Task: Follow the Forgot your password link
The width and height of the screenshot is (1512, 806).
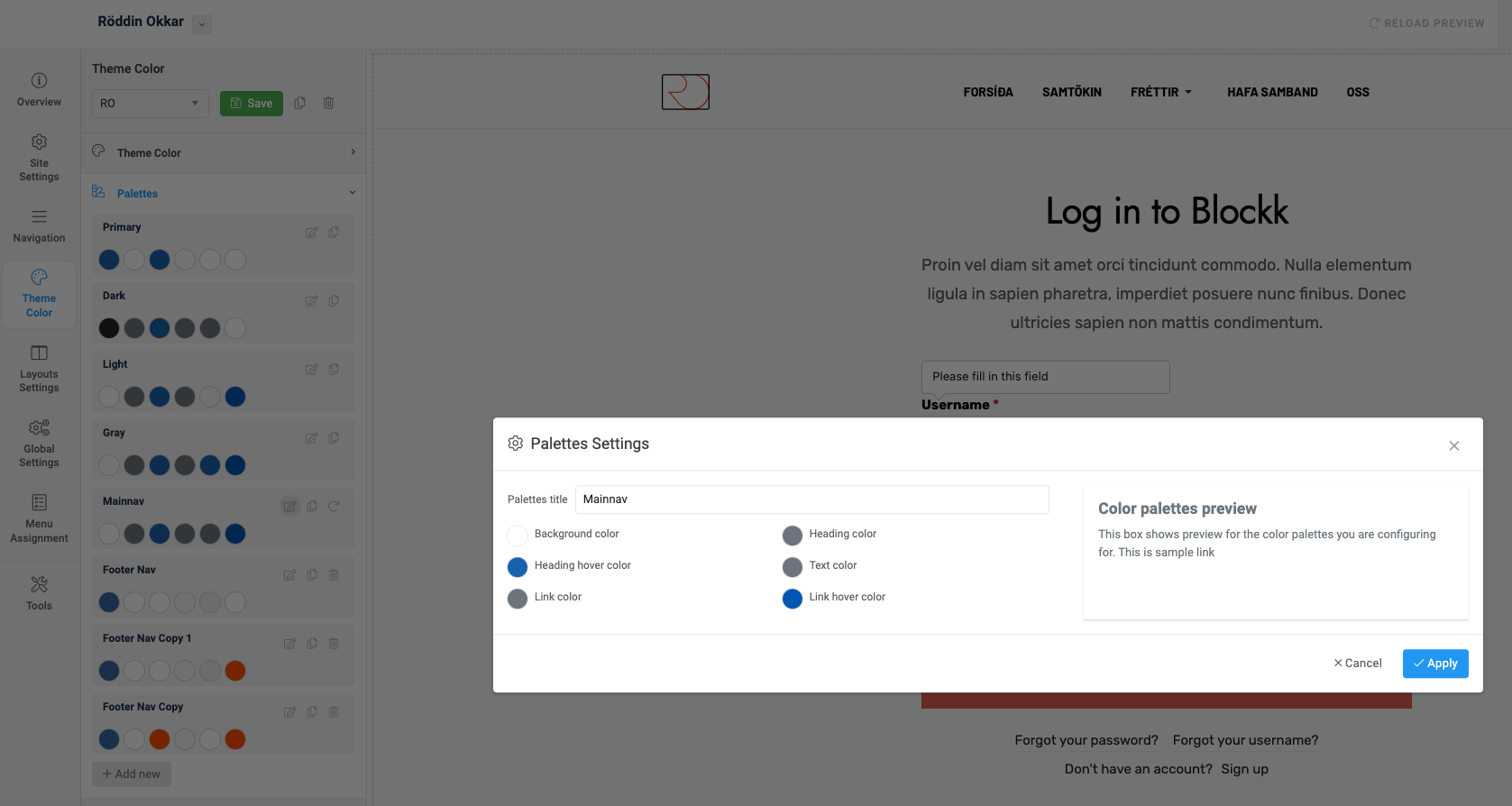Action: [x=1086, y=740]
